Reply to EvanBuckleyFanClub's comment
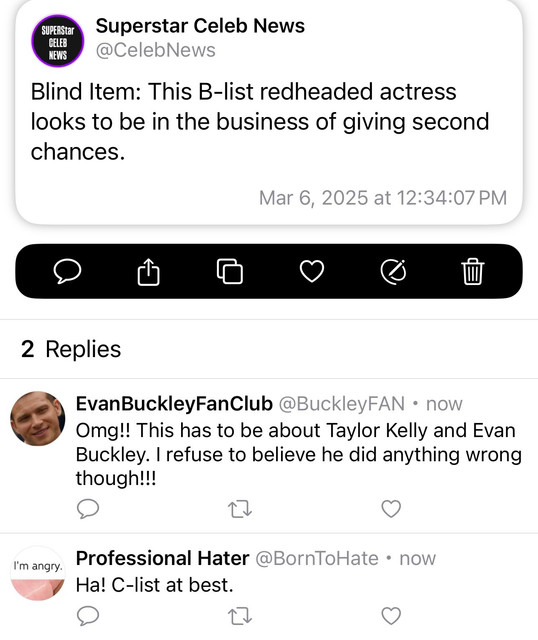The width and height of the screenshot is (538, 640). coord(88,509)
